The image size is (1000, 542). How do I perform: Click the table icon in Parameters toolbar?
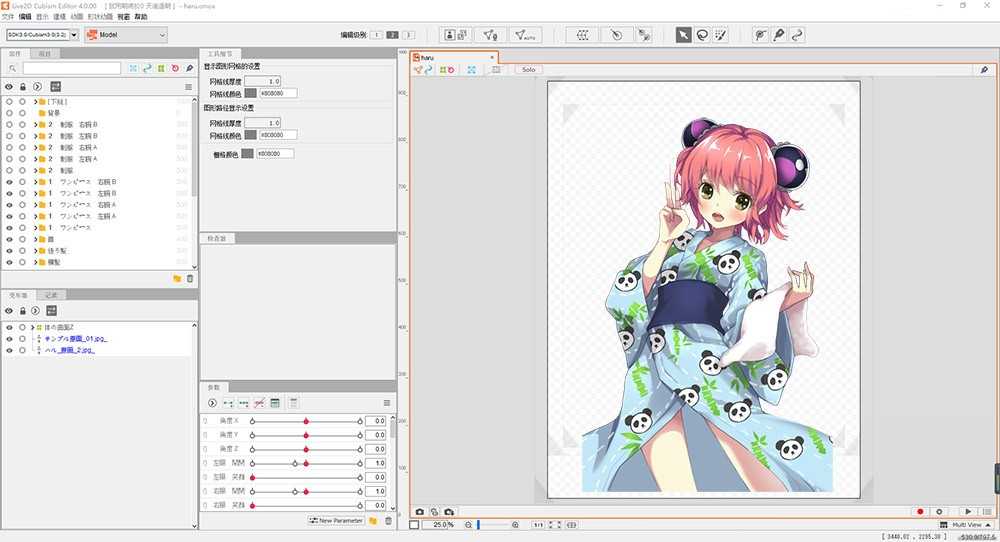point(275,403)
